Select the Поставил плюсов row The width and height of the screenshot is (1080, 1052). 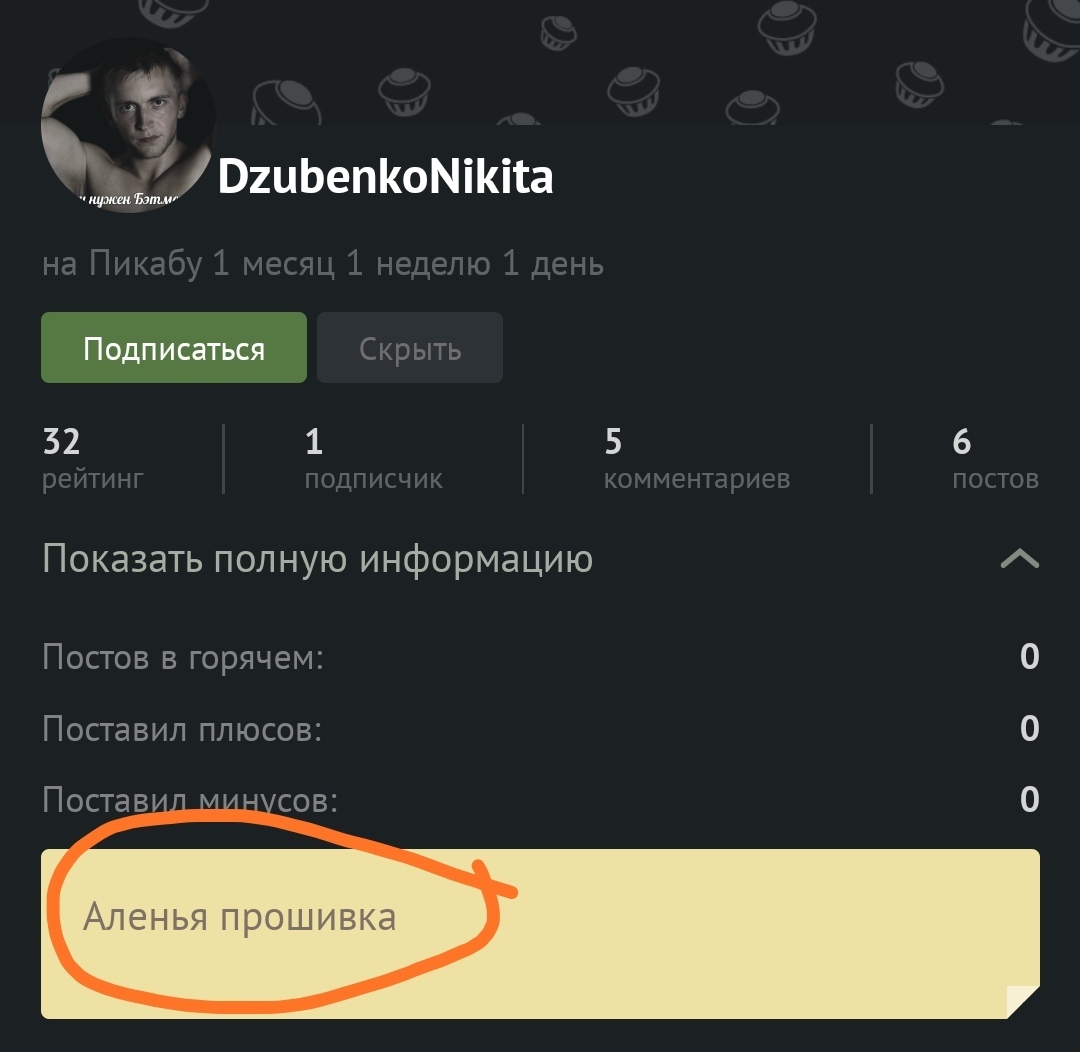[540, 728]
